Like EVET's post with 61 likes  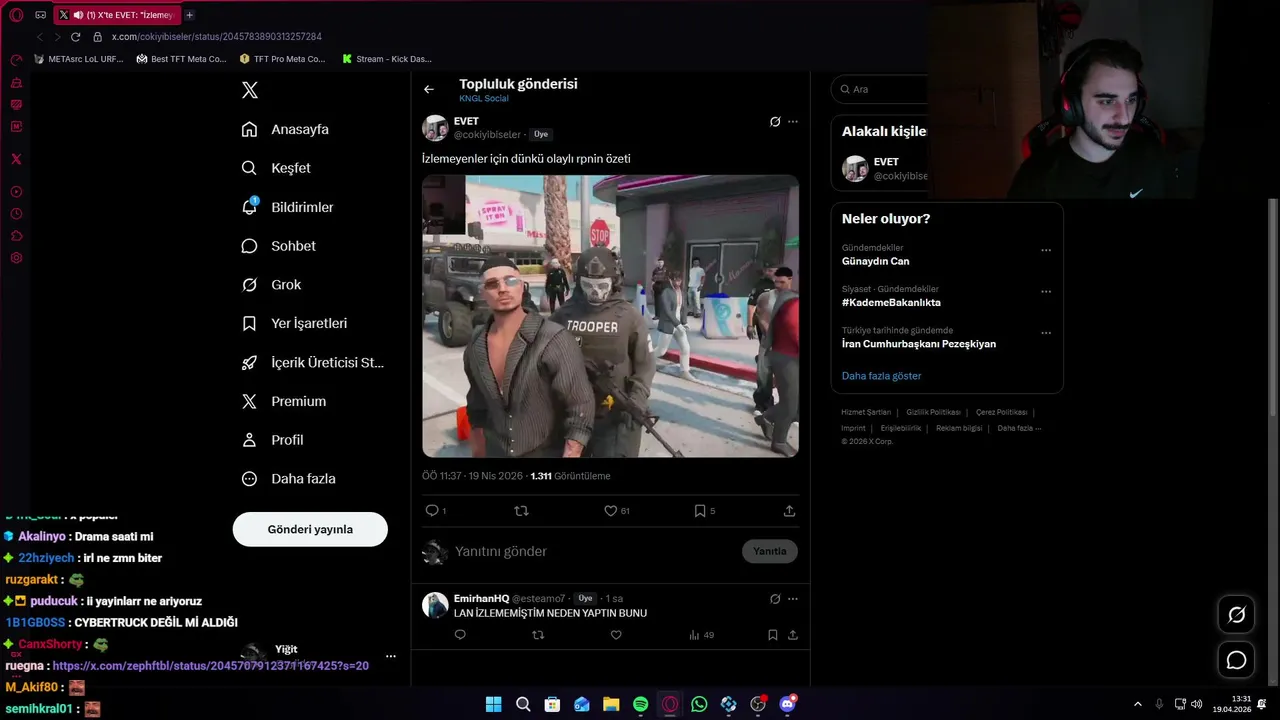click(x=610, y=510)
